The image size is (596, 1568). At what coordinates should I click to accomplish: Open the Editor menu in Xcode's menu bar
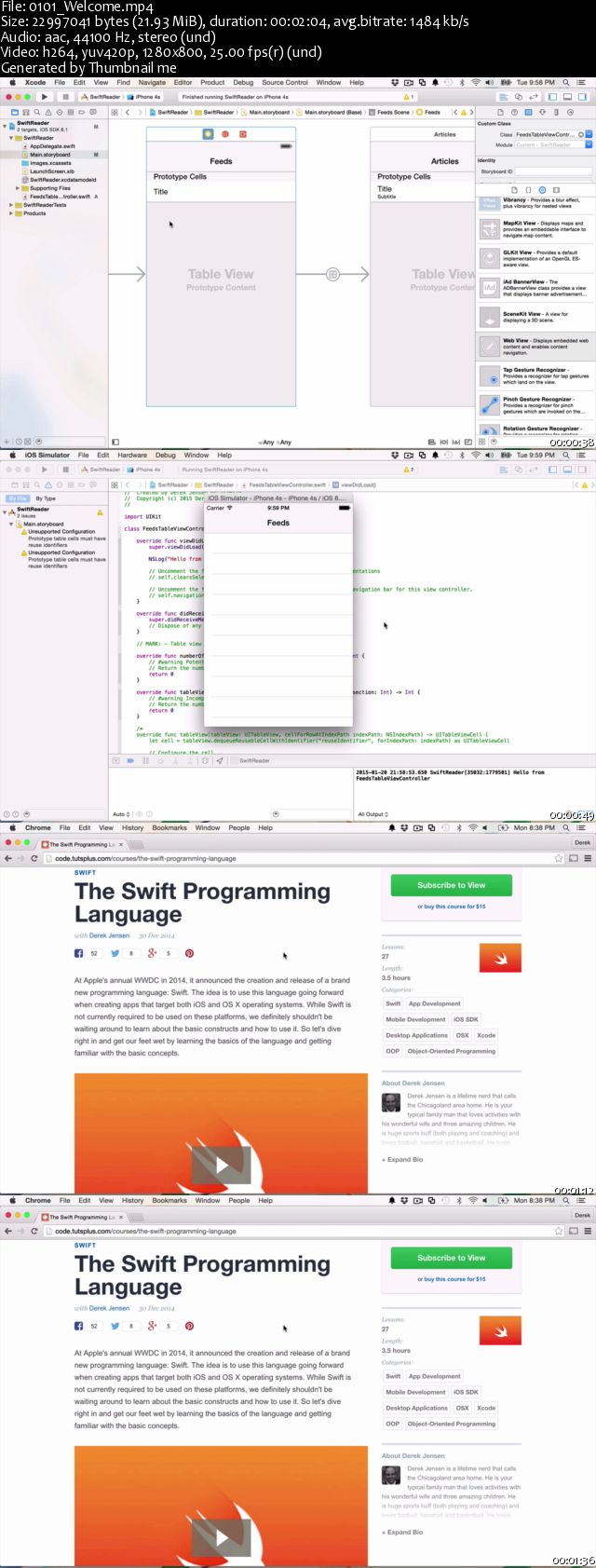(x=183, y=83)
